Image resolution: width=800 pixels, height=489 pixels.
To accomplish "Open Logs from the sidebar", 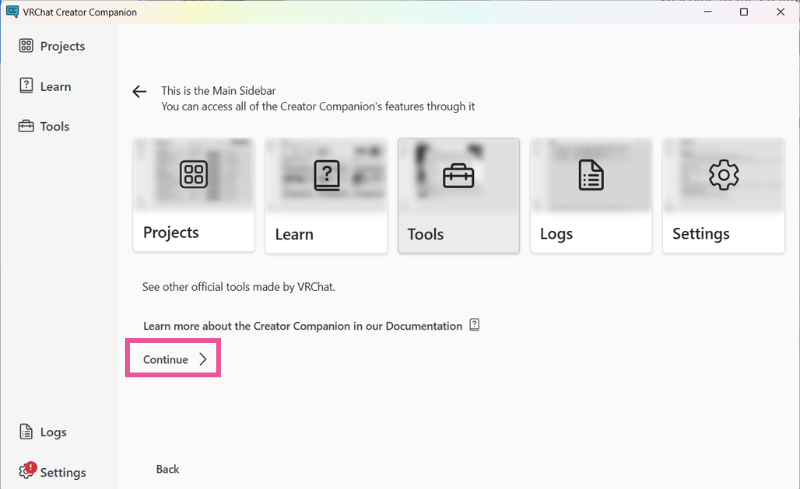I will point(43,432).
